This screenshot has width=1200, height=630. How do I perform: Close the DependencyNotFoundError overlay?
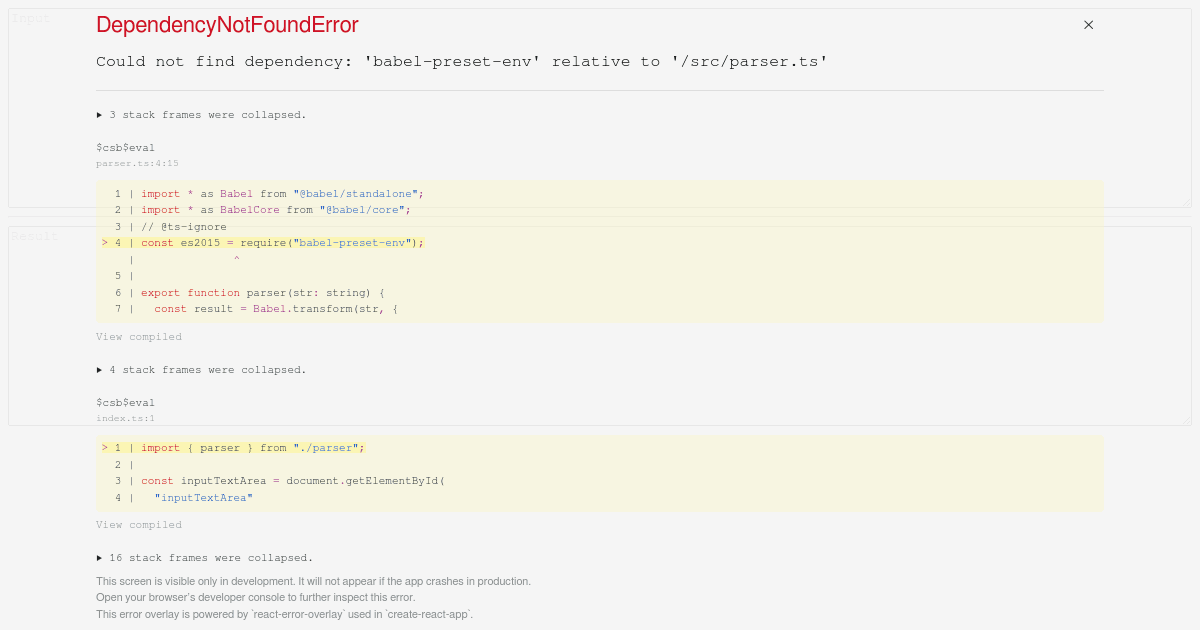[x=1088, y=25]
